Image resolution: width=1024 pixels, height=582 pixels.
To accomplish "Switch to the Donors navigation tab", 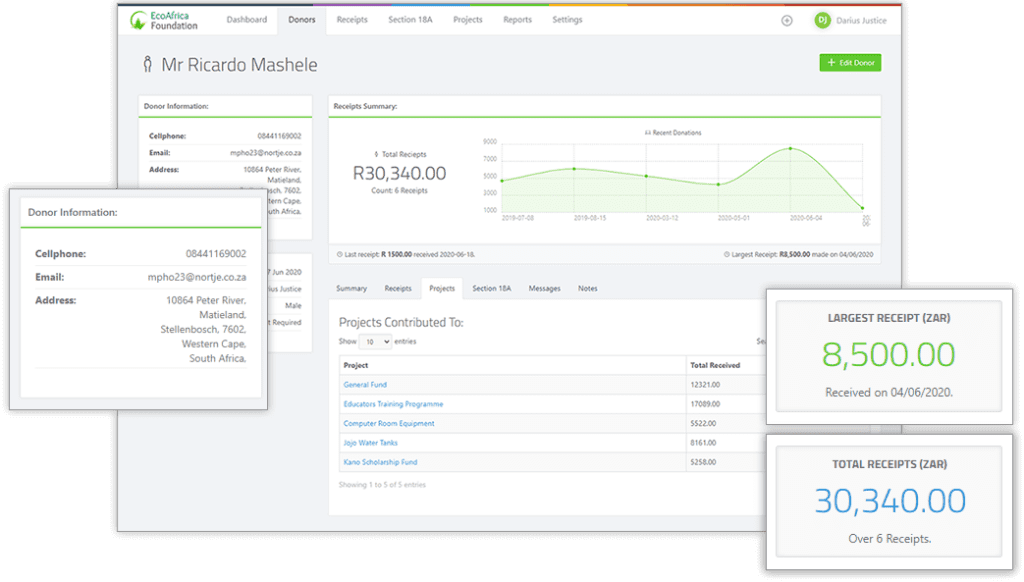I will [x=301, y=18].
